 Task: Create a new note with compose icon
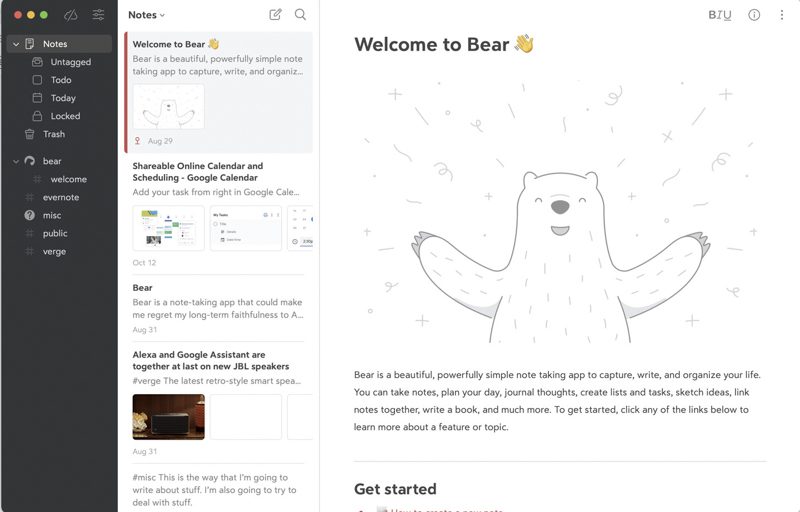[276, 14]
